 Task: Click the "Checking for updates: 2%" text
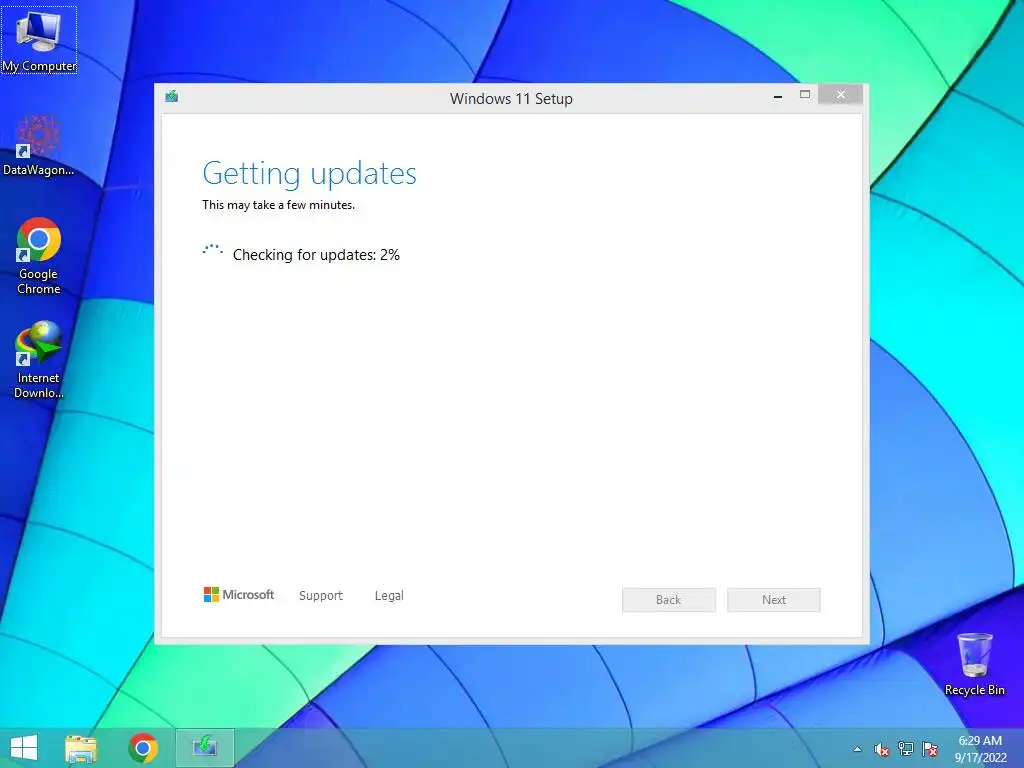(x=316, y=255)
